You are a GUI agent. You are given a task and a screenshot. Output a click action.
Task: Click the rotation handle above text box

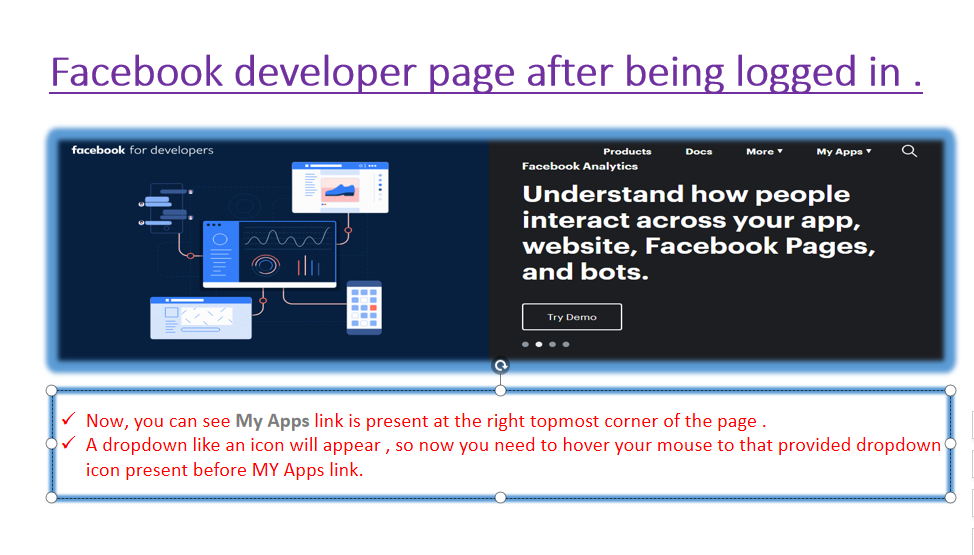[500, 365]
